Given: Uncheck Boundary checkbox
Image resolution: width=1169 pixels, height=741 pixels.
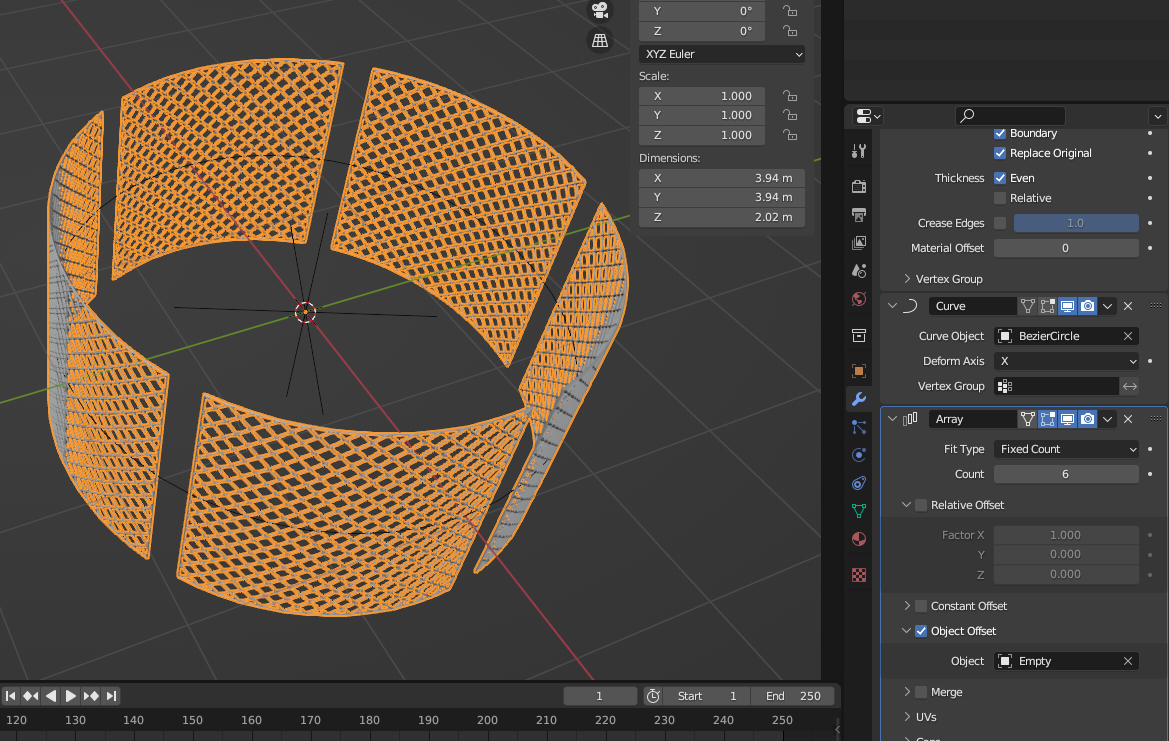Looking at the screenshot, I should [1000, 133].
